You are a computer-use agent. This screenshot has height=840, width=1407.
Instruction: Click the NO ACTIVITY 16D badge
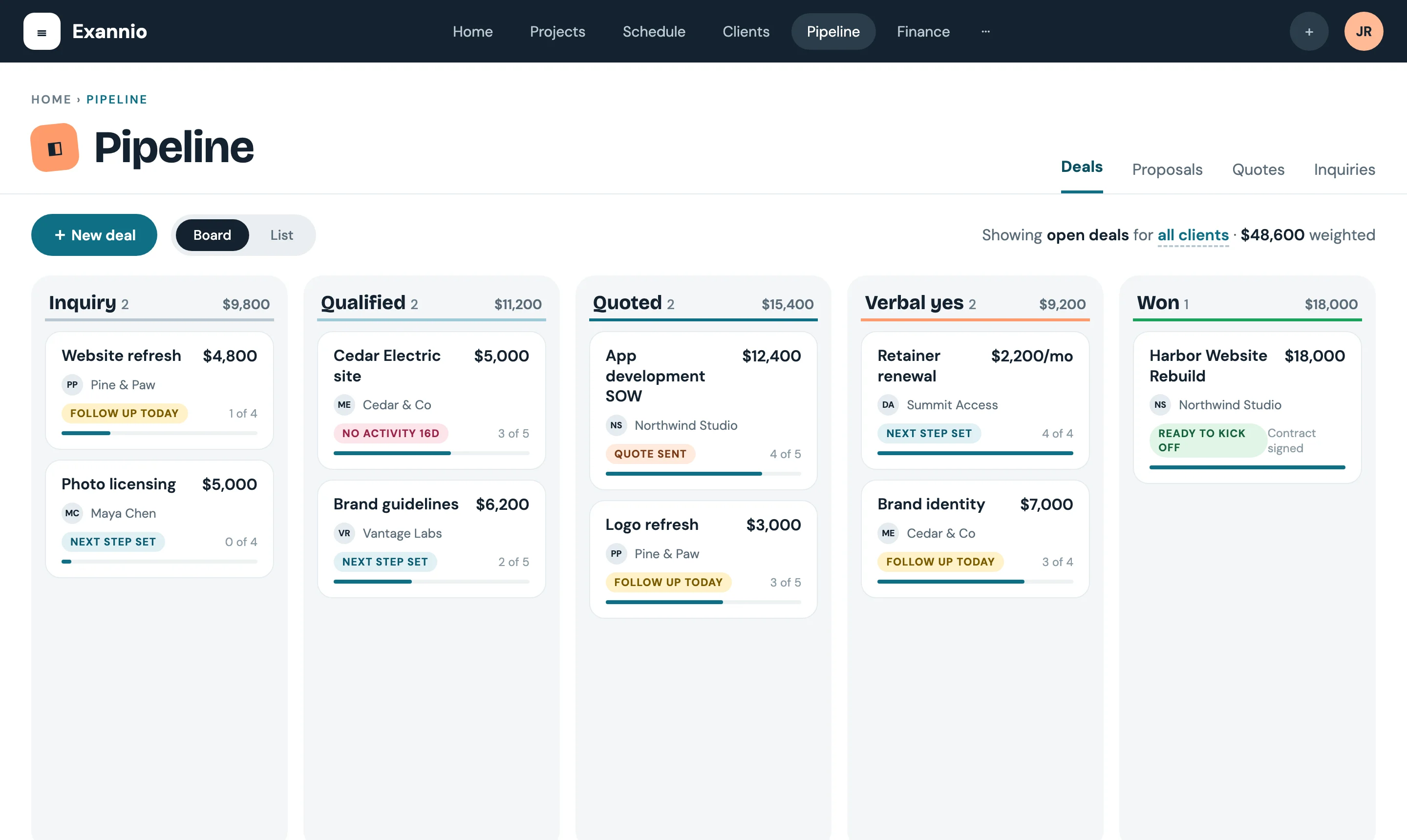[391, 434]
